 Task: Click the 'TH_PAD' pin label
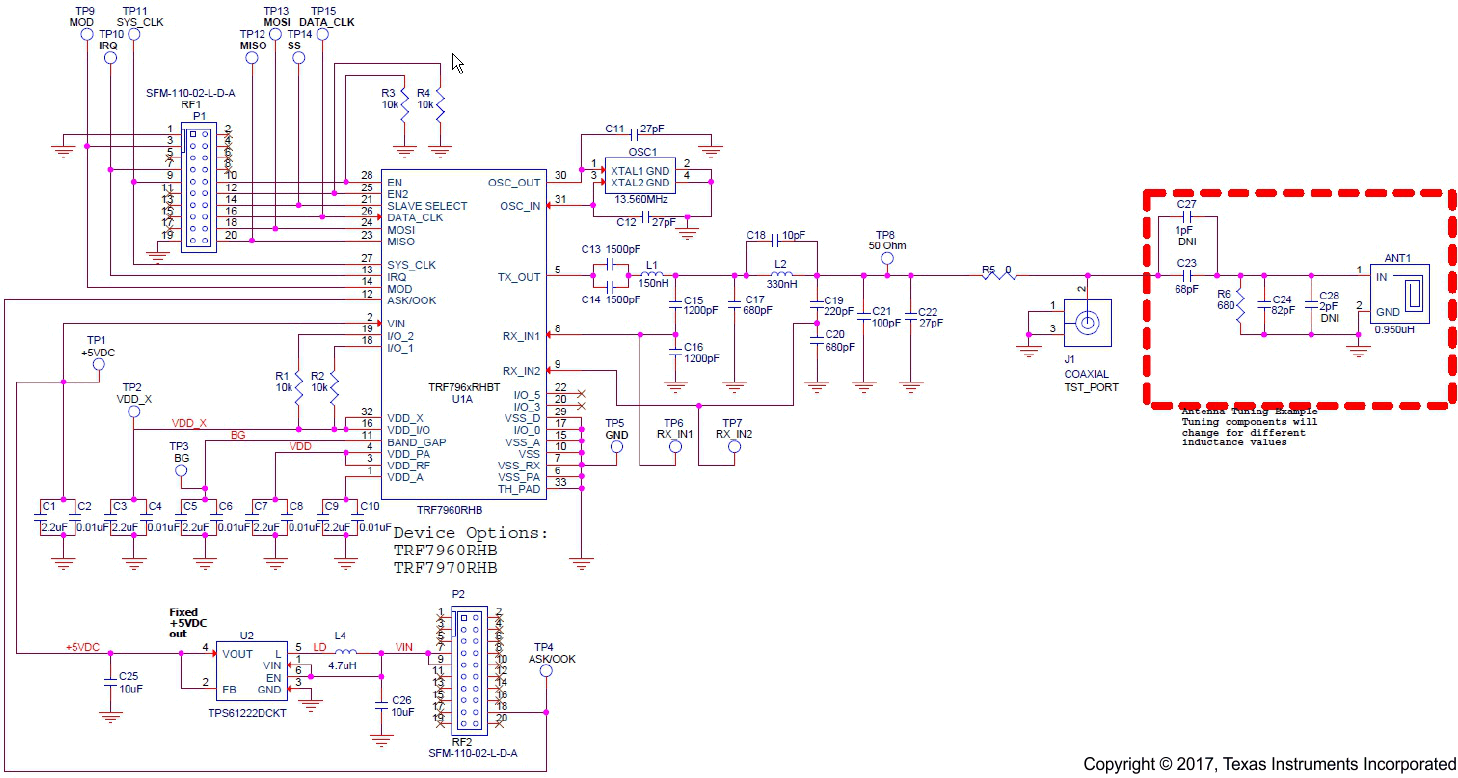click(519, 489)
